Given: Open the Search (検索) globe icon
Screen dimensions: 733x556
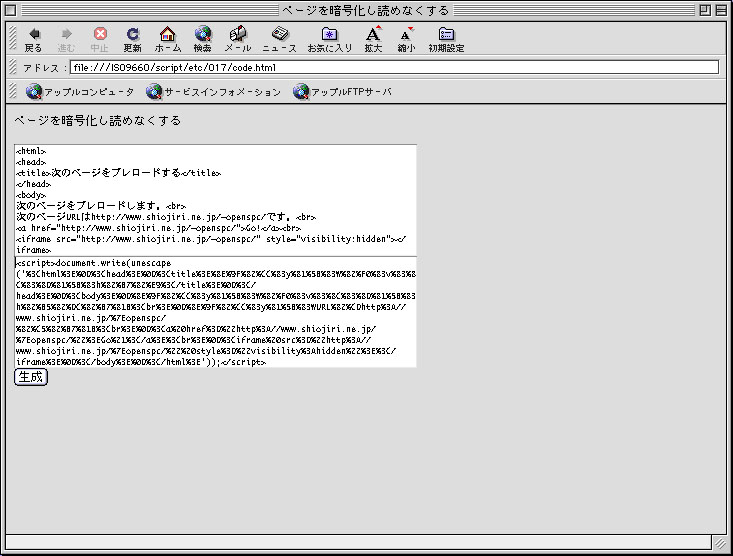Looking at the screenshot, I should (x=202, y=39).
